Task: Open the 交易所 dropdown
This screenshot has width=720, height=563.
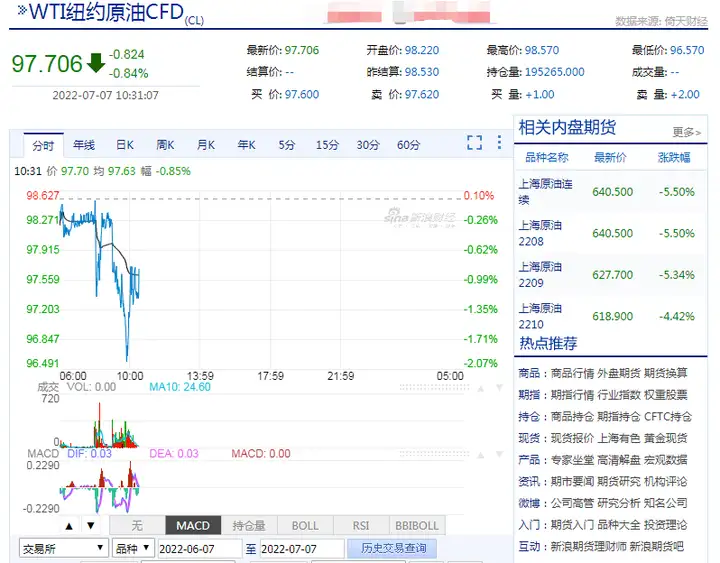Action: (x=64, y=548)
